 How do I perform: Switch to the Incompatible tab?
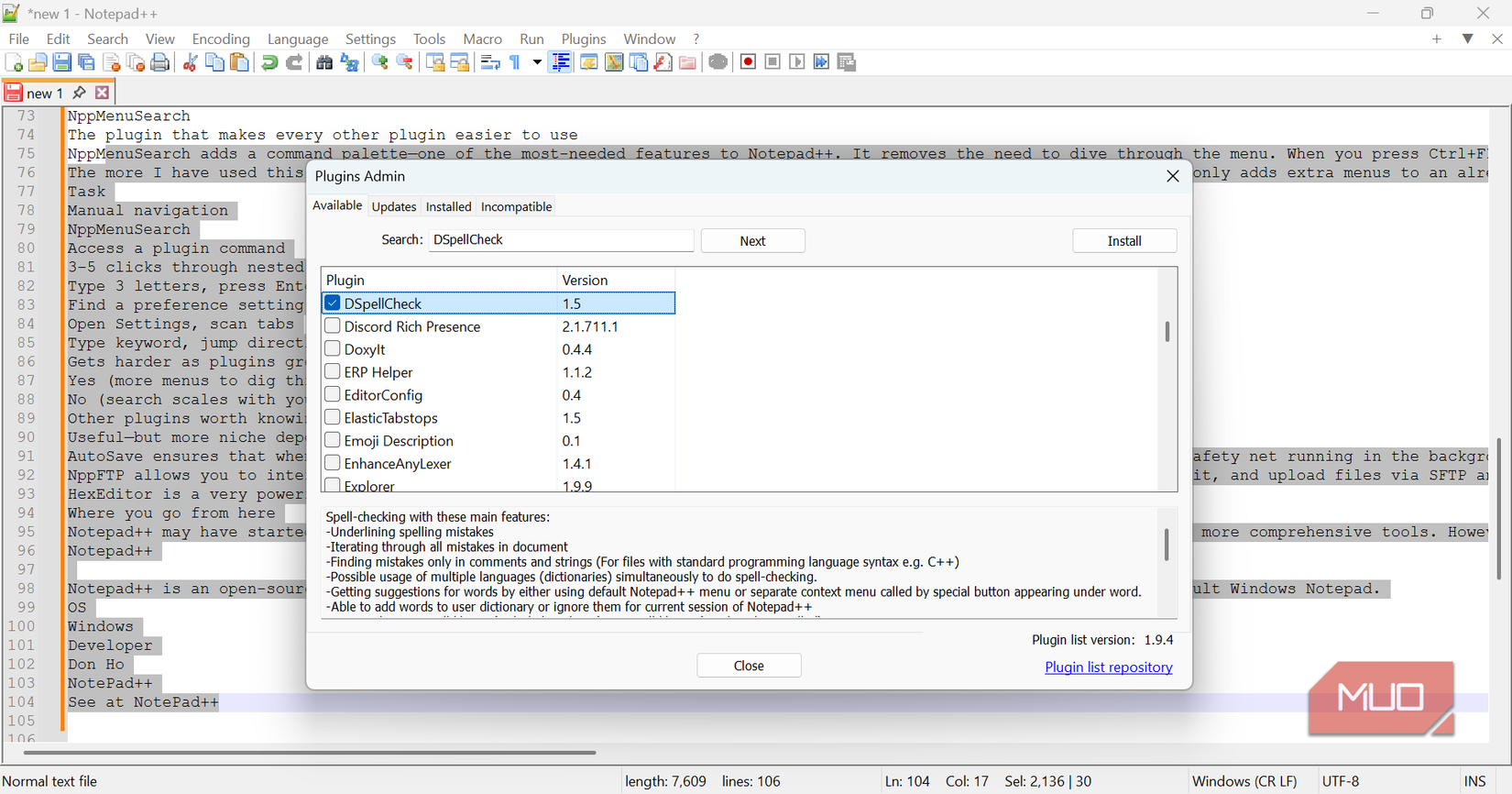click(x=516, y=207)
